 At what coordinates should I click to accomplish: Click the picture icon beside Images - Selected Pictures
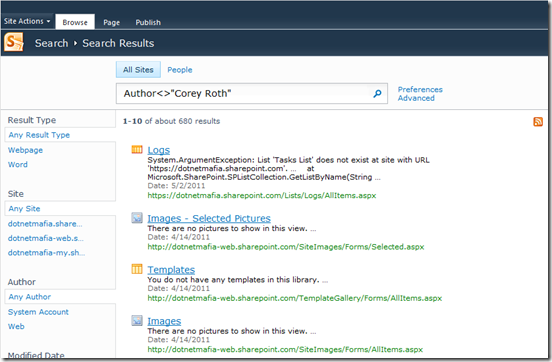click(x=137, y=218)
